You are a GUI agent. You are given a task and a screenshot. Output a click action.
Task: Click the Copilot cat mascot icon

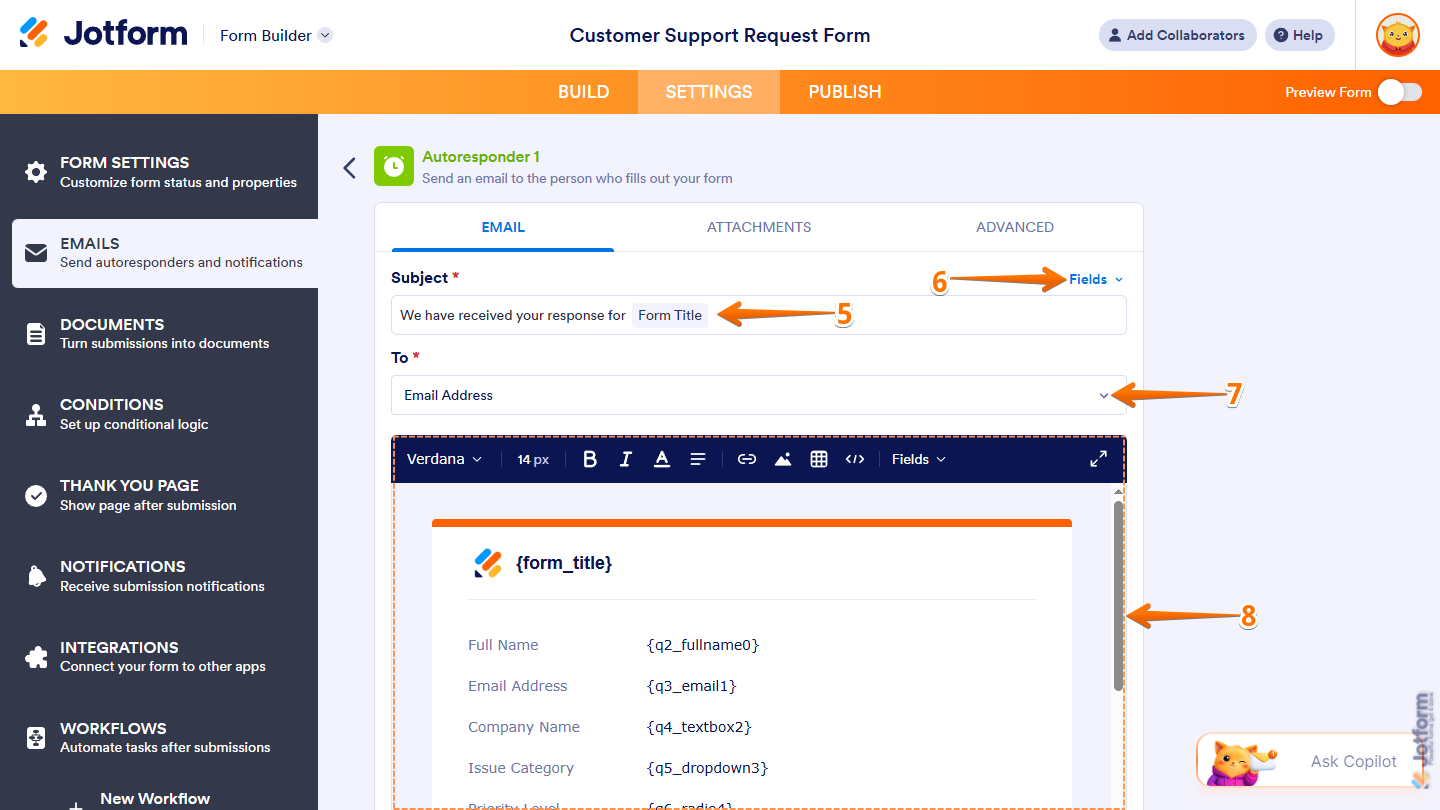point(1240,761)
